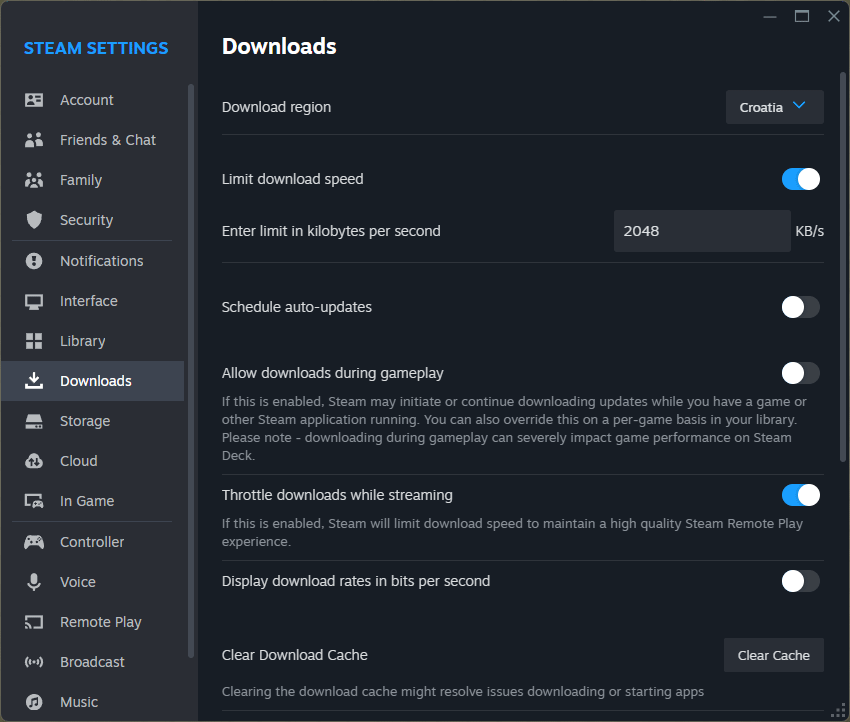
Task: Toggle Display download rates in bits per second
Action: 801,581
